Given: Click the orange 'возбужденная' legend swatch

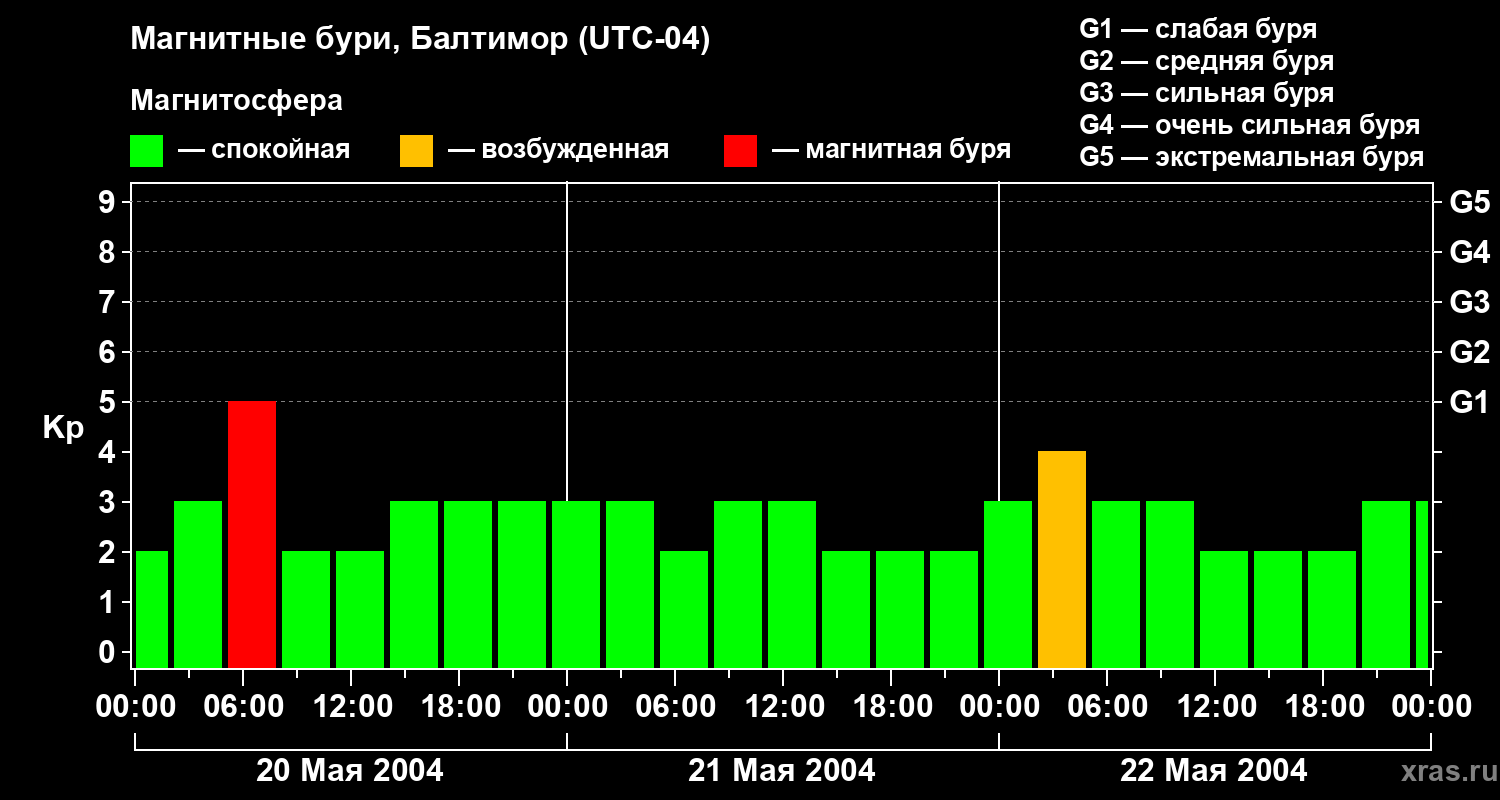Looking at the screenshot, I should click(416, 151).
